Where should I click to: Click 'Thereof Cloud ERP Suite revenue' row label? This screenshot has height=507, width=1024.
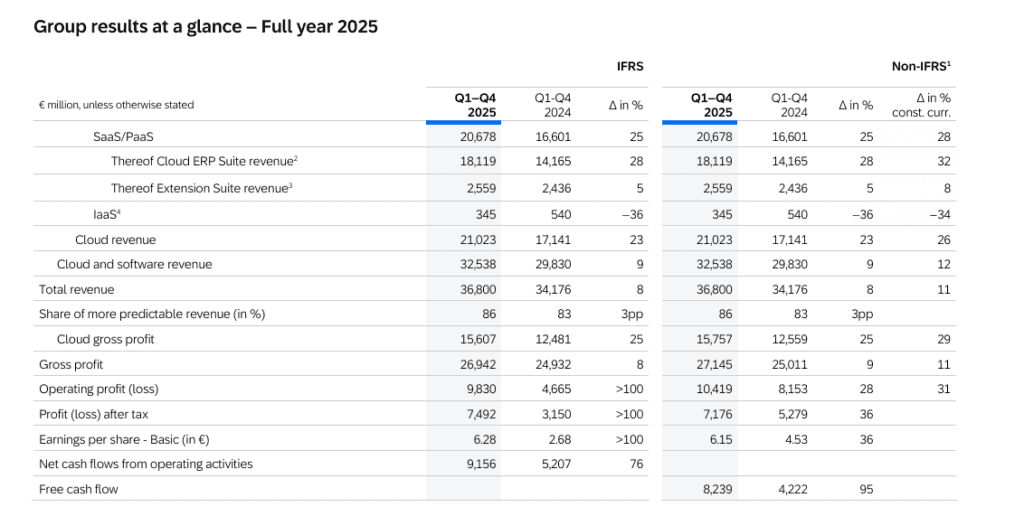(204, 162)
